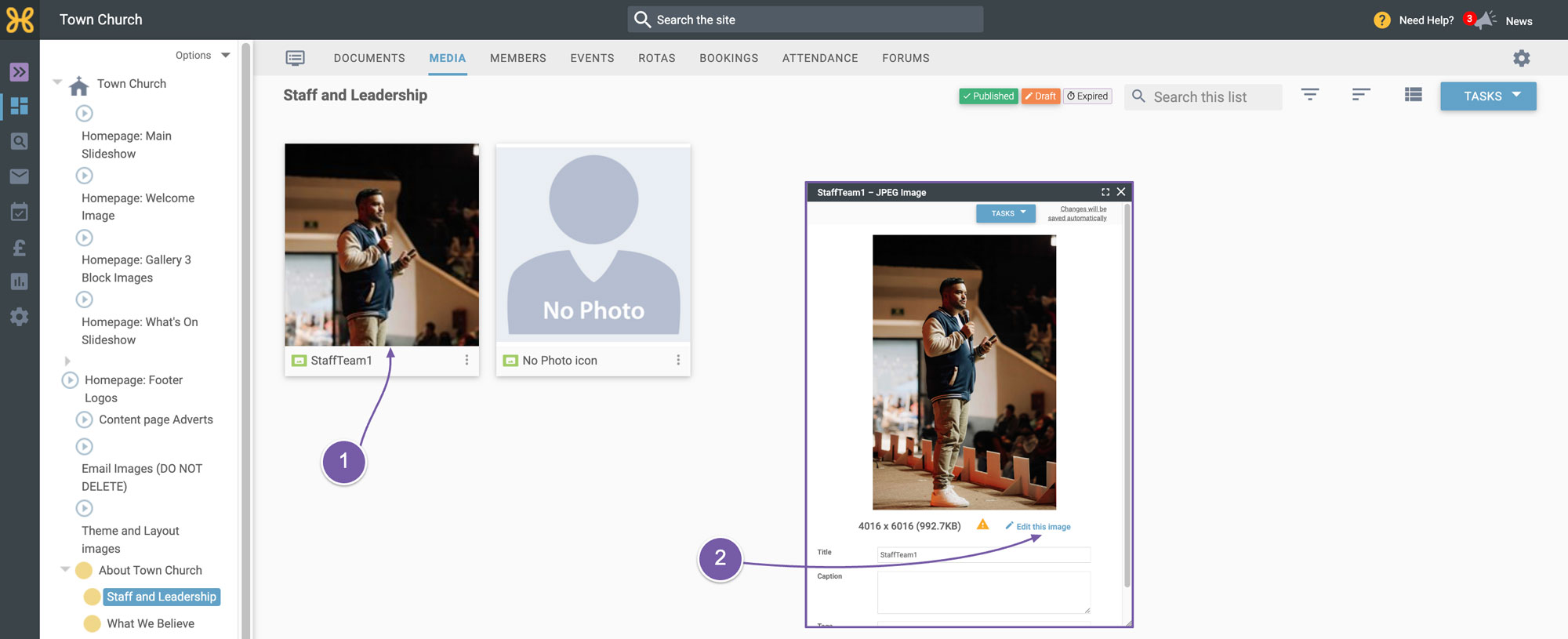The image size is (1568, 639).
Task: Select Homepage: Main Slideshow in tree
Action: pos(126,145)
